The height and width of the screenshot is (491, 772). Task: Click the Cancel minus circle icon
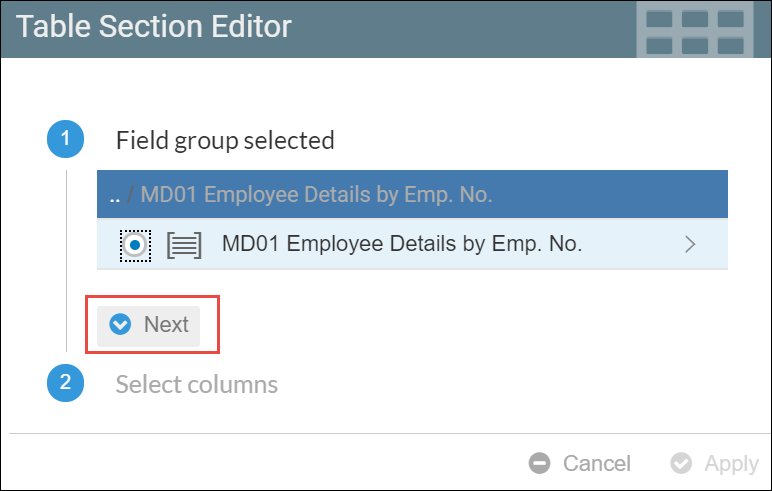[540, 463]
